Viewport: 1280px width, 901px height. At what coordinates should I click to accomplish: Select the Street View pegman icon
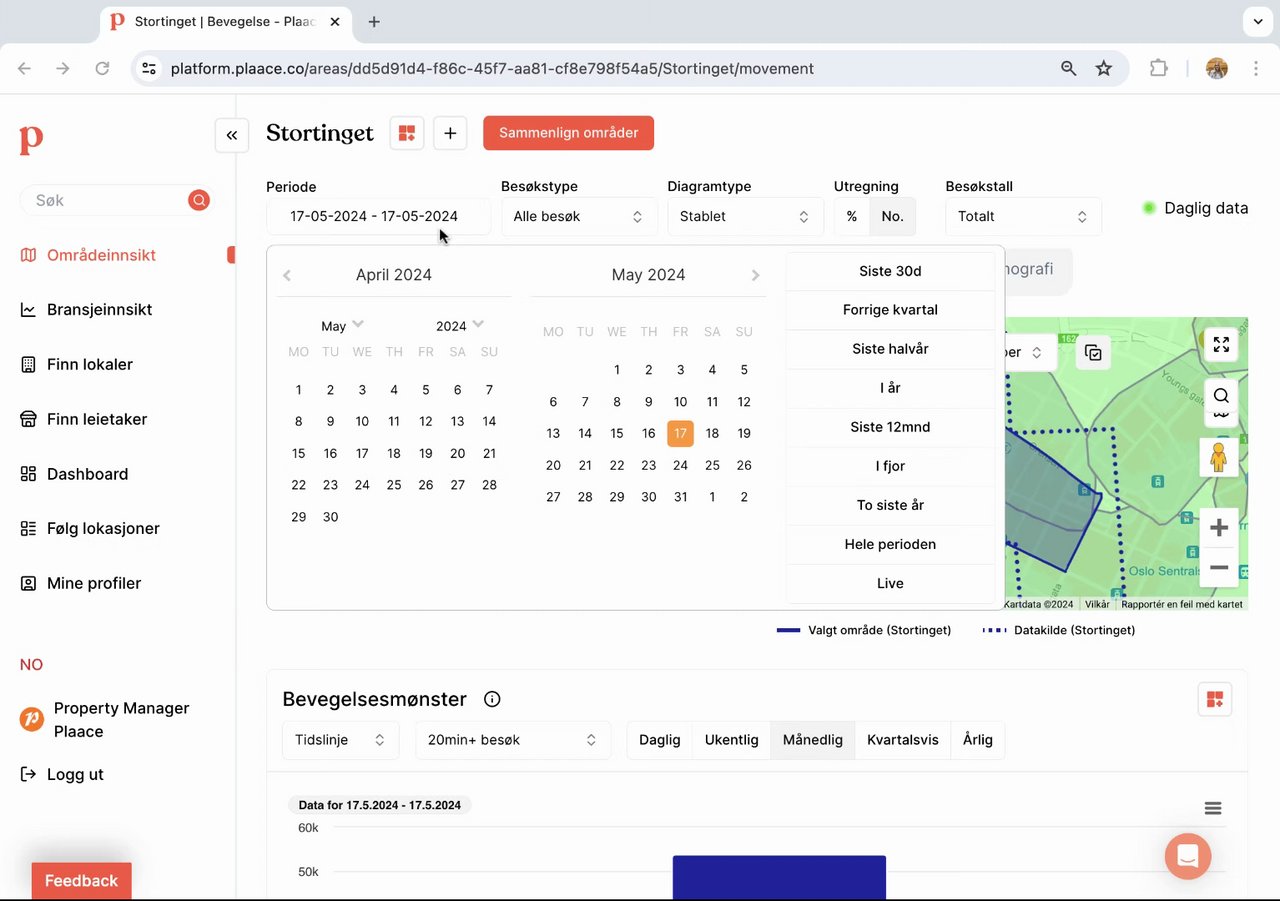pos(1218,458)
